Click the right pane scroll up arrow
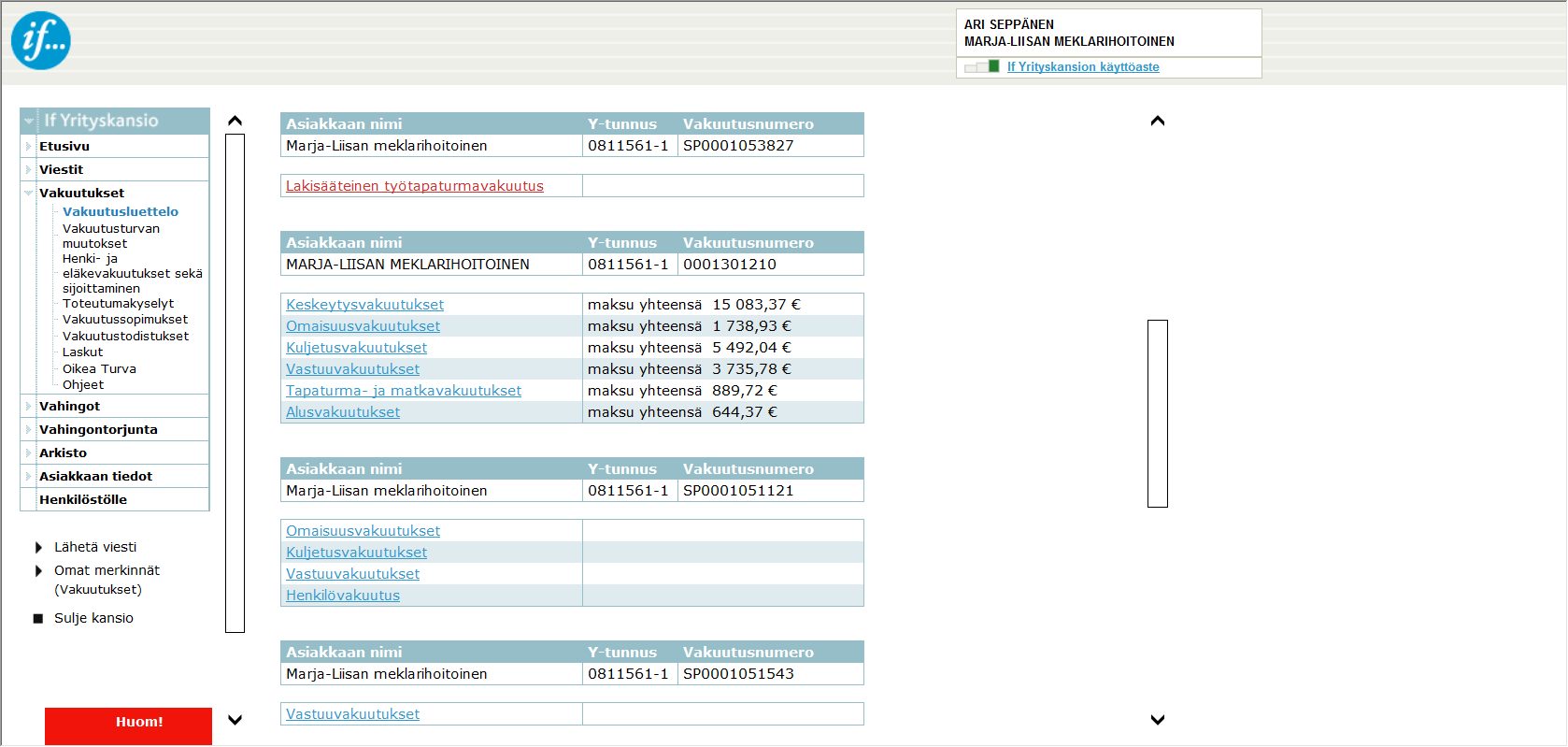The image size is (1568, 747). pos(1158,121)
